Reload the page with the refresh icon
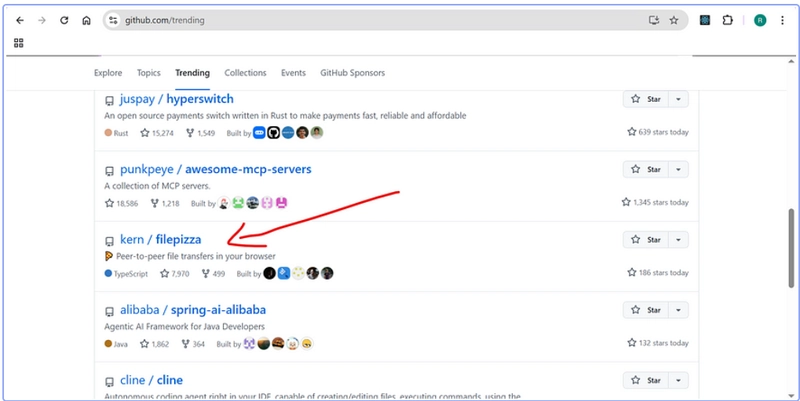The width and height of the screenshot is (800, 401). coord(64,20)
